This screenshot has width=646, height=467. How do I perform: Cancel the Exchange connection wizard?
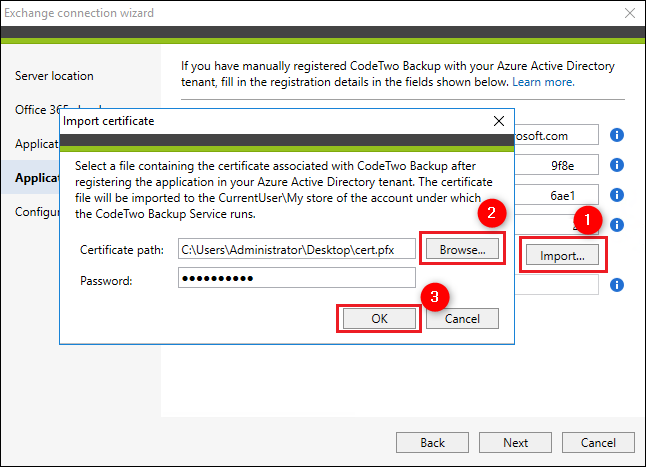click(598, 443)
